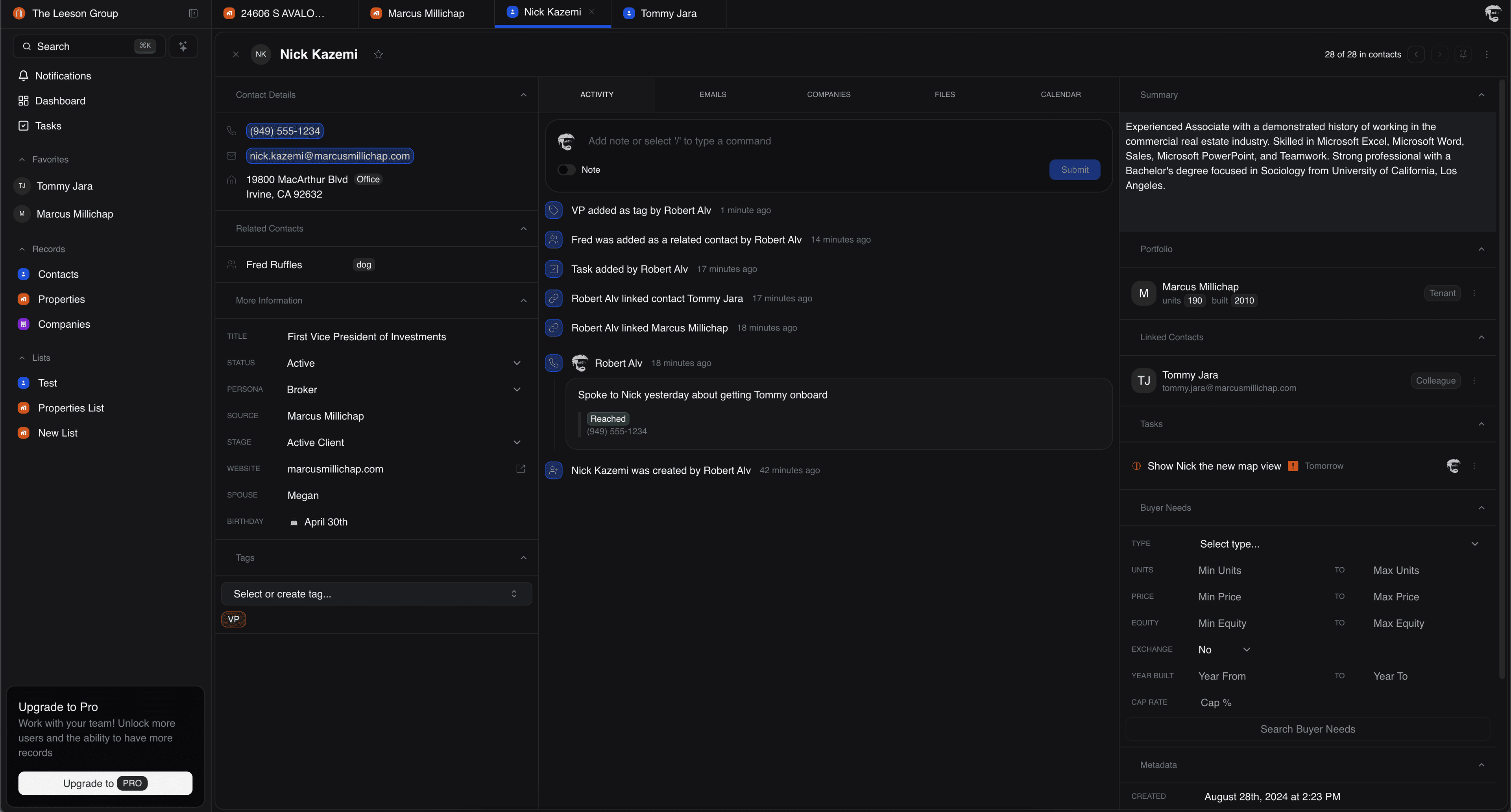The height and width of the screenshot is (812, 1511).
Task: Open Notifications from the sidebar
Action: click(62, 76)
